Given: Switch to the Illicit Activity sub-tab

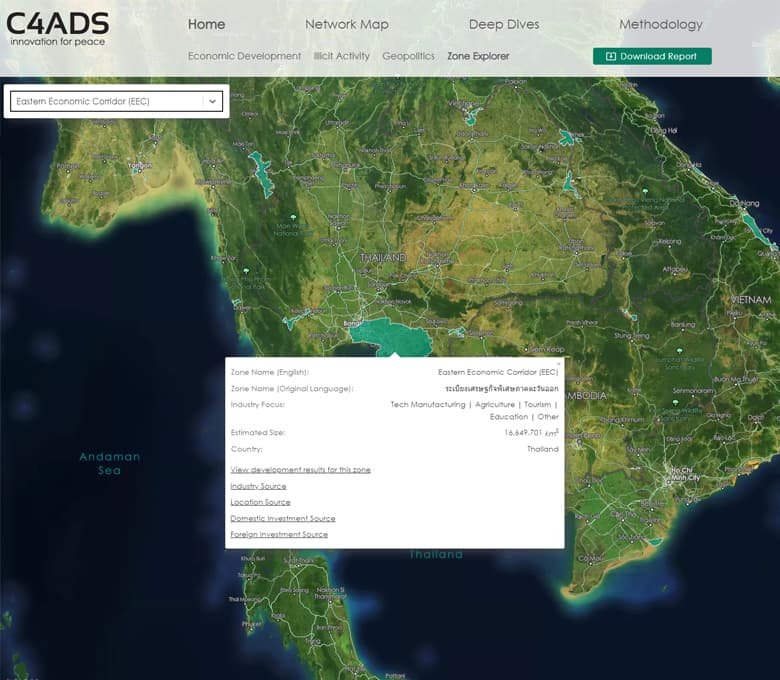Looking at the screenshot, I should click(341, 56).
